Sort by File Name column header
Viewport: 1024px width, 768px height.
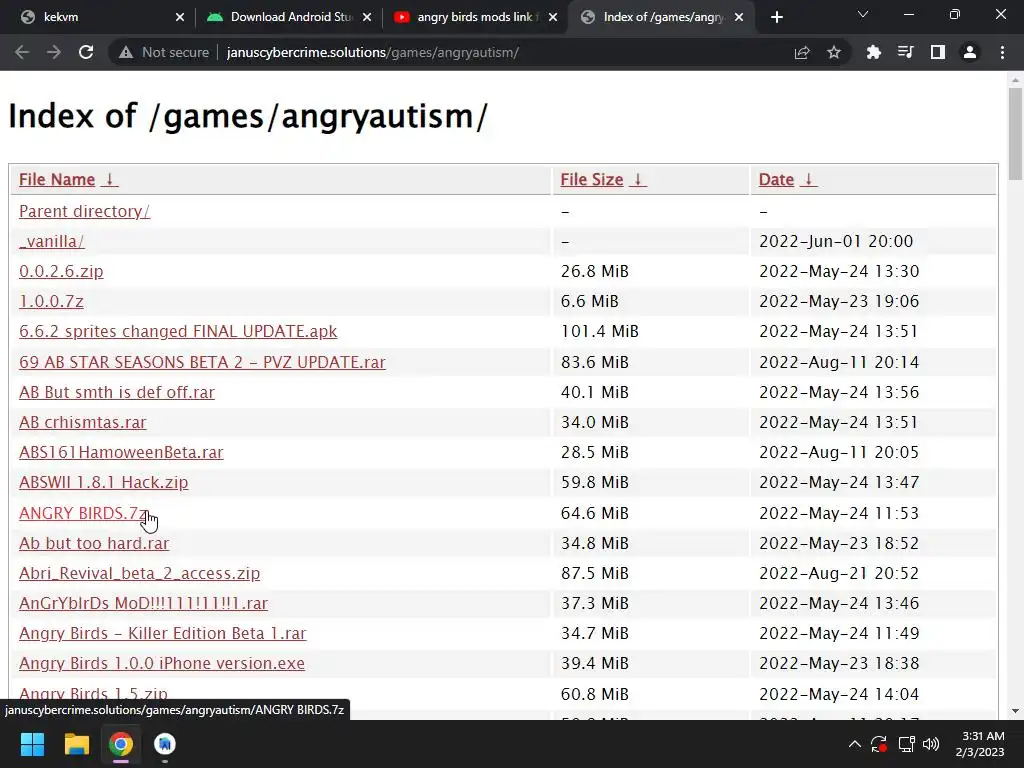[x=57, y=180]
